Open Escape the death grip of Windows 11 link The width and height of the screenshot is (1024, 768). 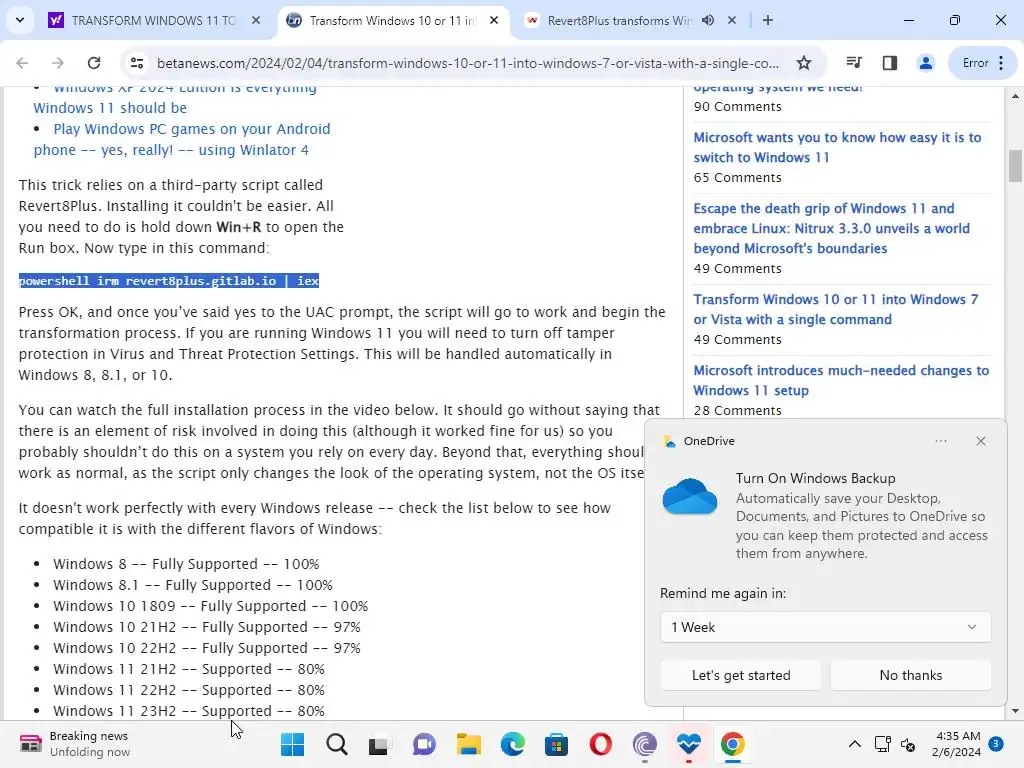pyautogui.click(x=831, y=228)
